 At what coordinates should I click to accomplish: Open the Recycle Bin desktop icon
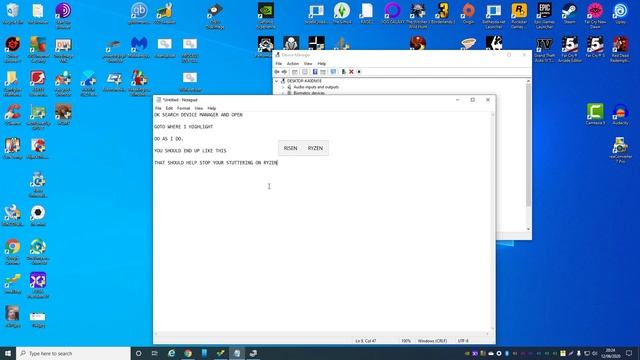click(x=12, y=14)
